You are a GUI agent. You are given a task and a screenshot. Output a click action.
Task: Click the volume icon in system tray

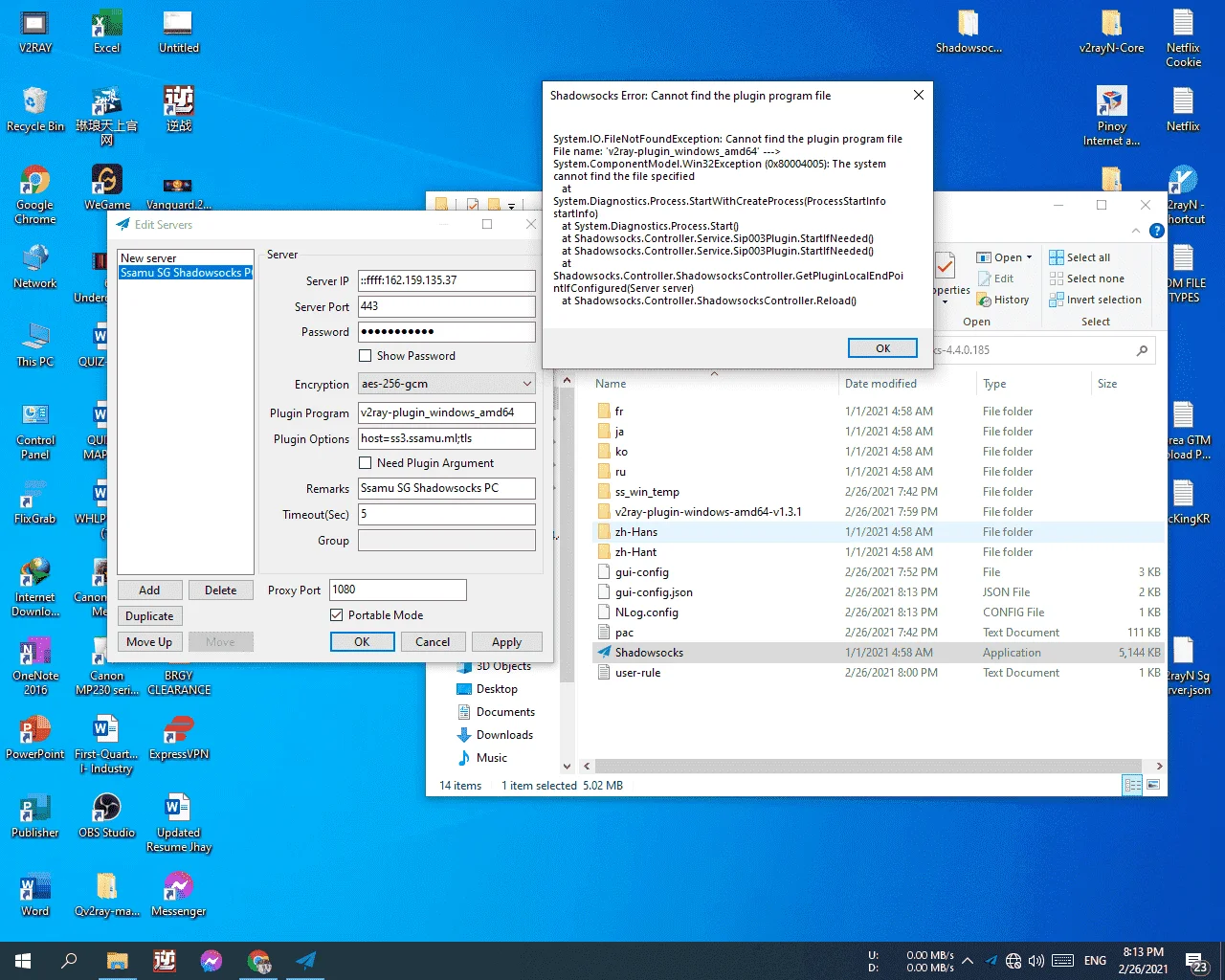1036,961
